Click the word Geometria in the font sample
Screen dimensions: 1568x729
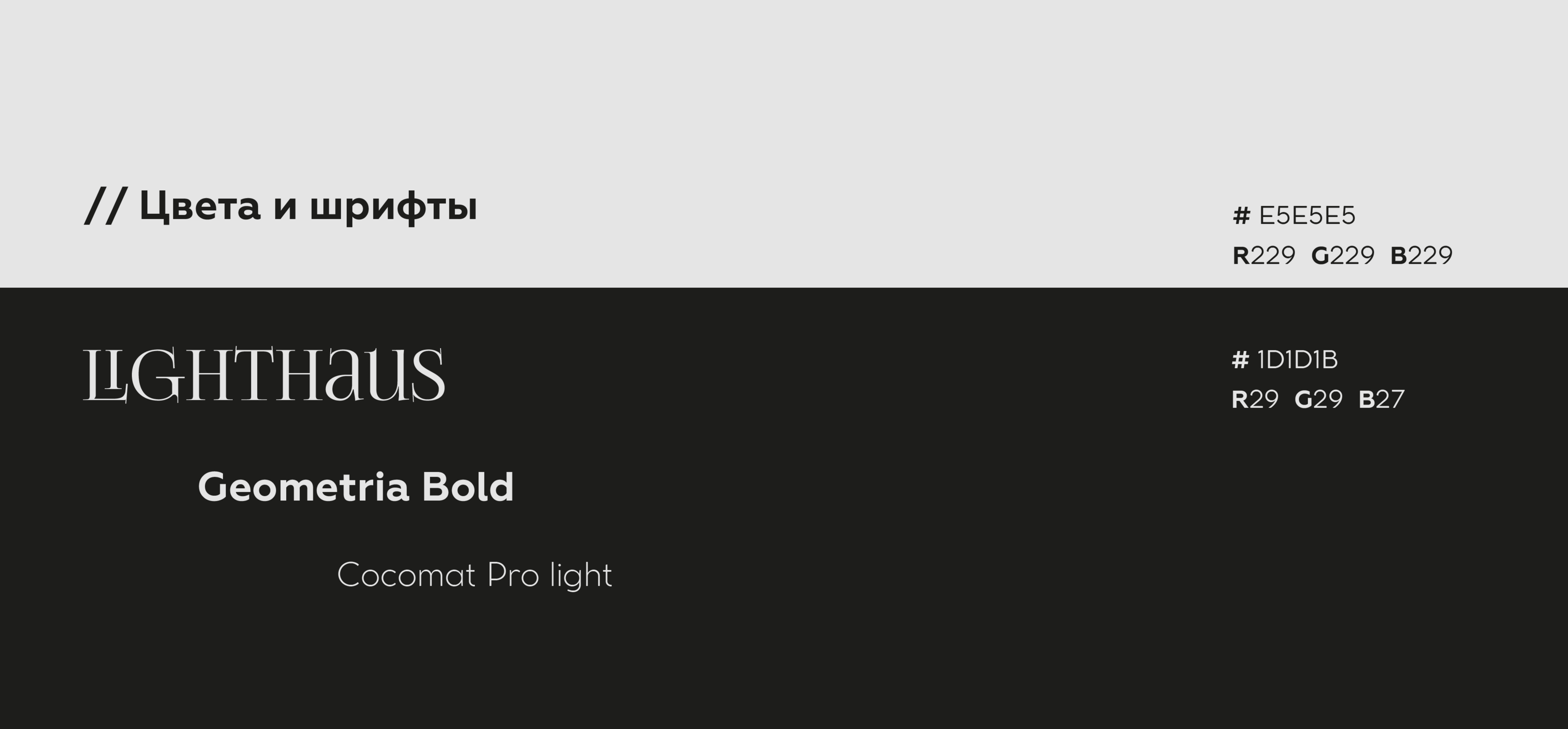click(x=303, y=487)
